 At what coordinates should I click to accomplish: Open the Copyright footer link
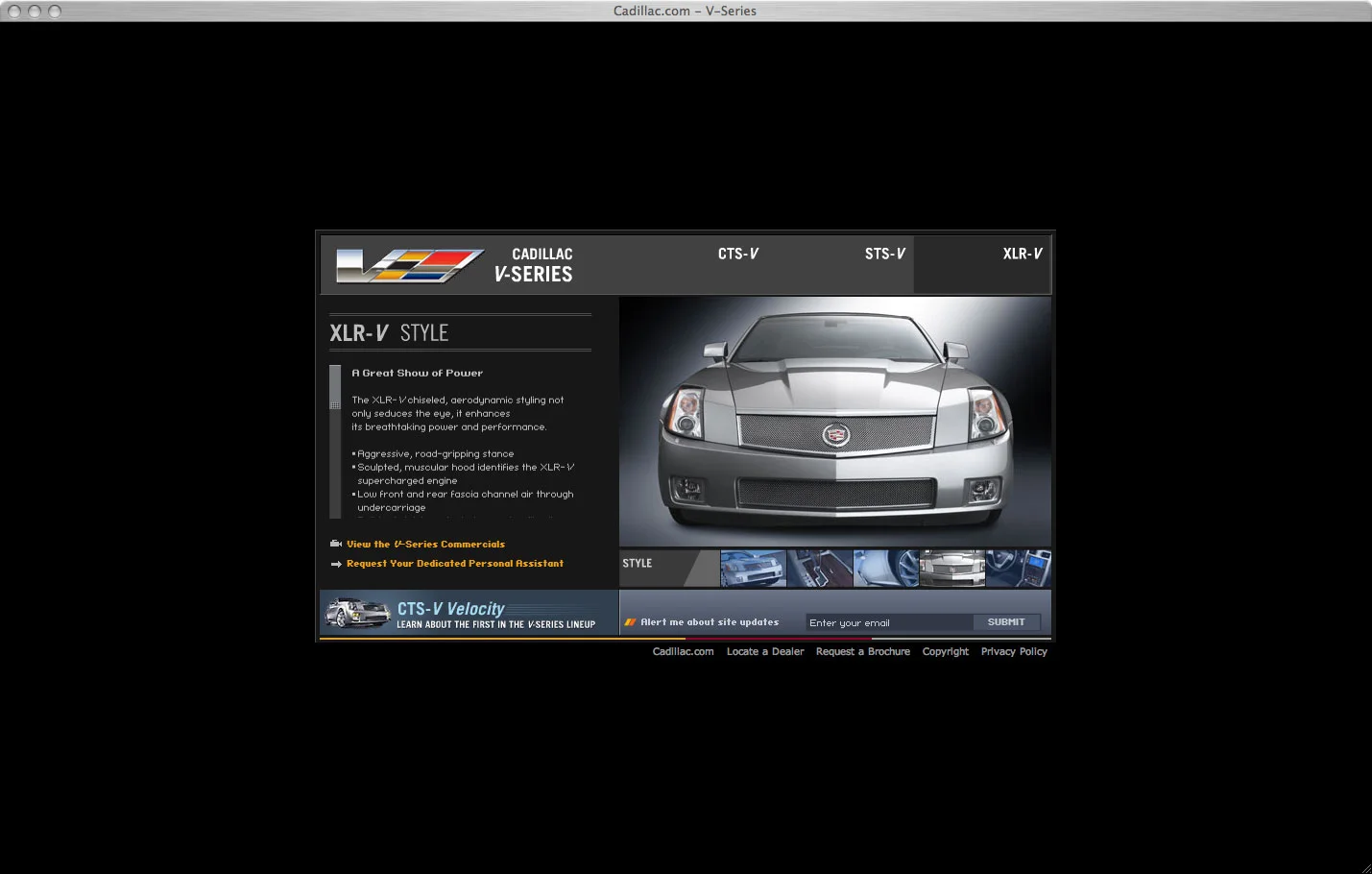click(946, 651)
